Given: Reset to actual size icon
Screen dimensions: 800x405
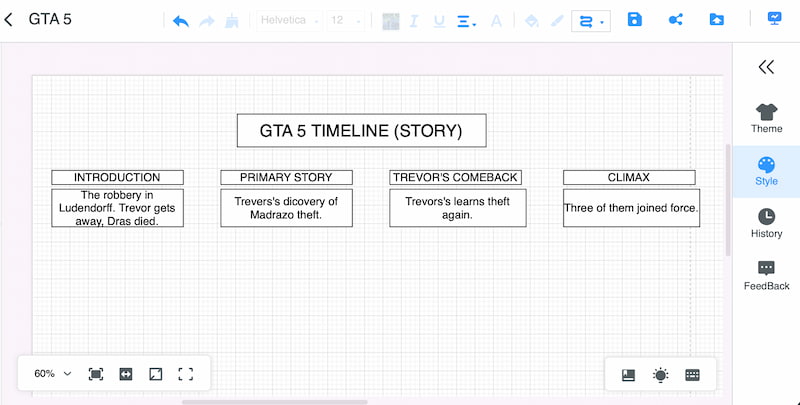Looking at the screenshot, I should tap(156, 374).
